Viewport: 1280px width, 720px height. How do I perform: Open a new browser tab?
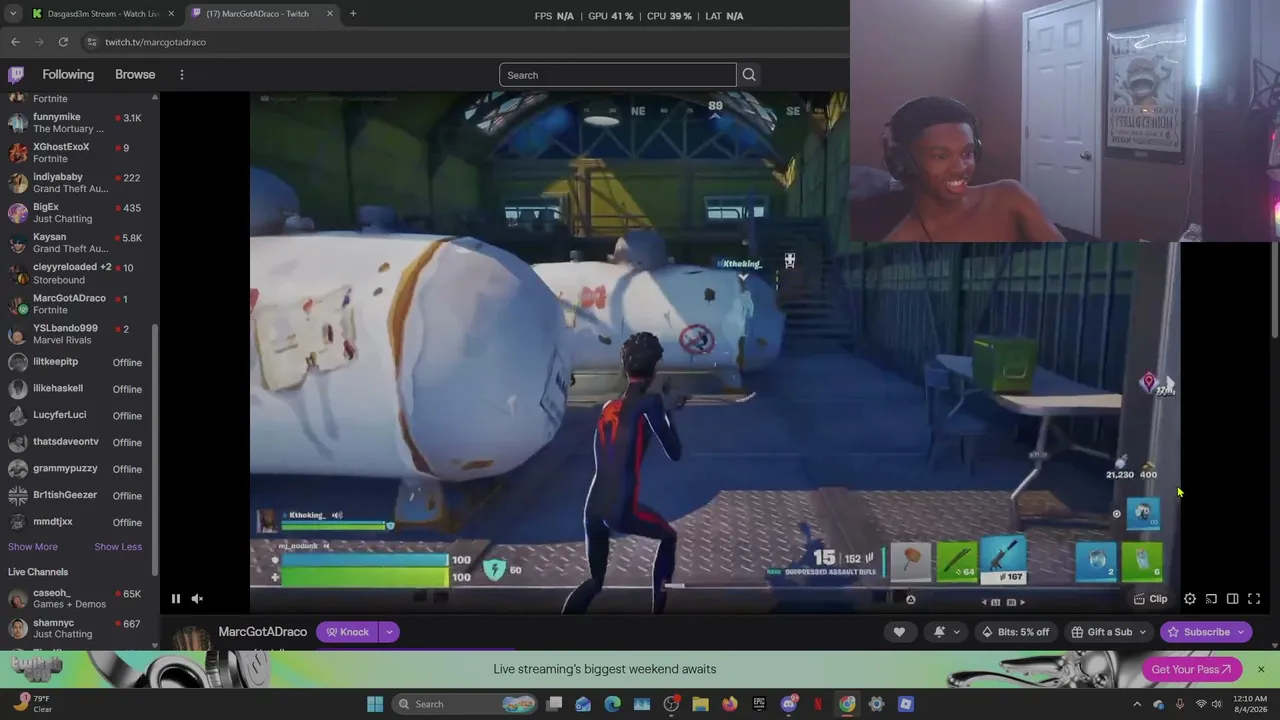click(x=353, y=14)
